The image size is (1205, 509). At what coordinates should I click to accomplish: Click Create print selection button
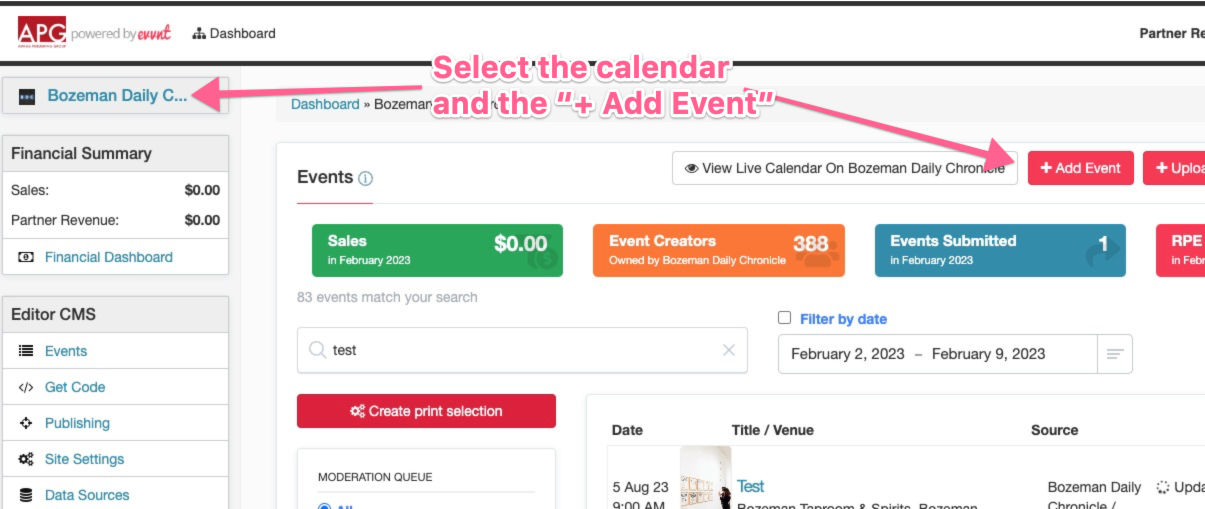point(426,411)
